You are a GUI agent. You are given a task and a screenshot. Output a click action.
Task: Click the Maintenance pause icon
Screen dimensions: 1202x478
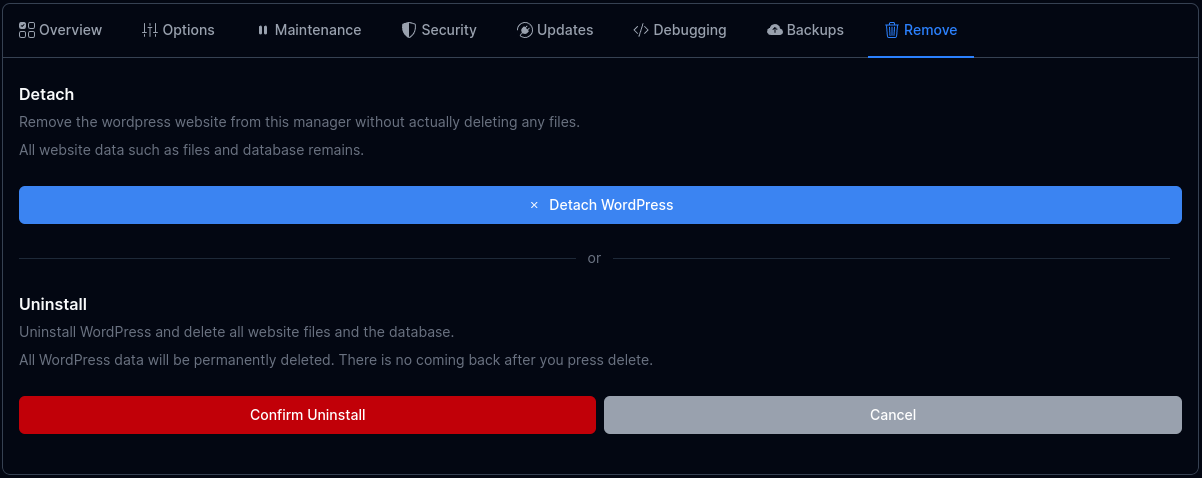263,30
